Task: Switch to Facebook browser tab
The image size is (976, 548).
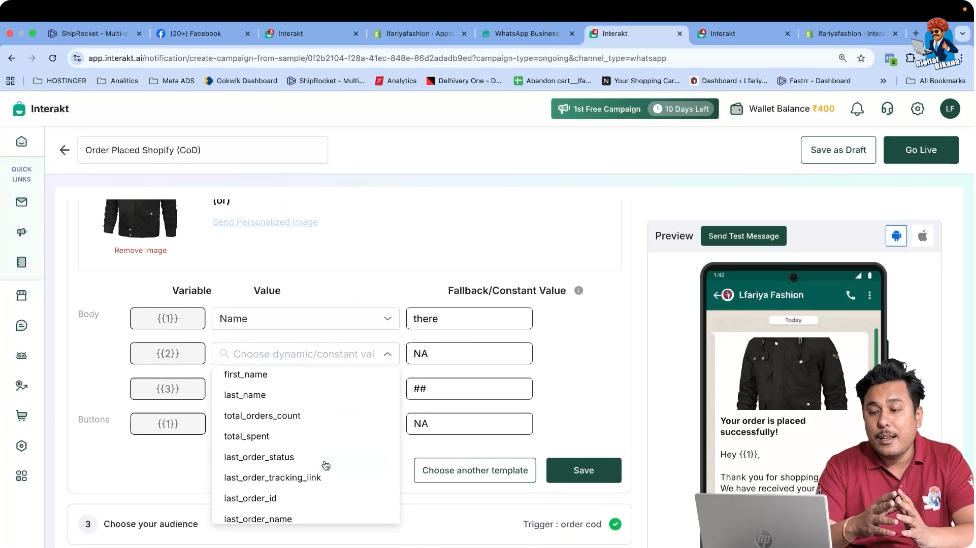Action: click(202, 34)
